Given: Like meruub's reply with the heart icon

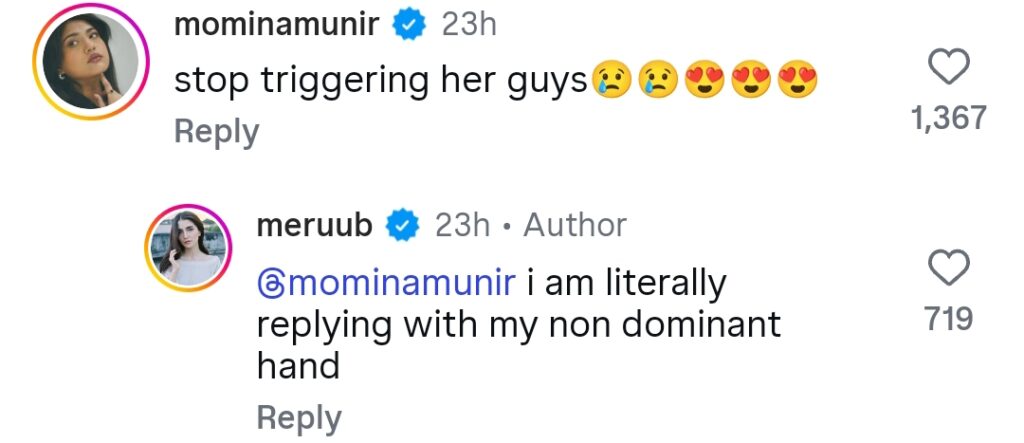Looking at the screenshot, I should point(948,269).
